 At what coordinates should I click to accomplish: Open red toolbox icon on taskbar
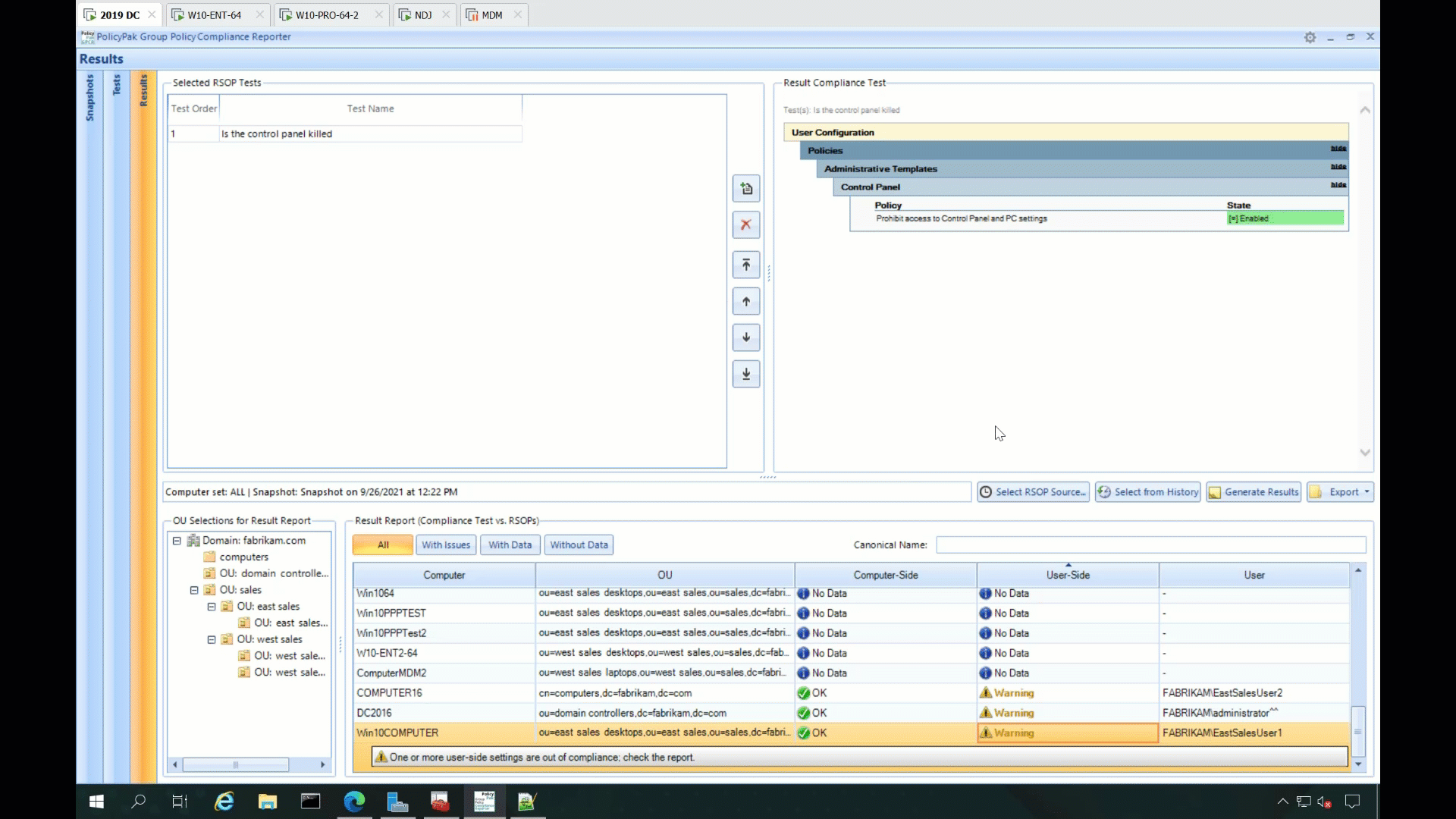[440, 802]
